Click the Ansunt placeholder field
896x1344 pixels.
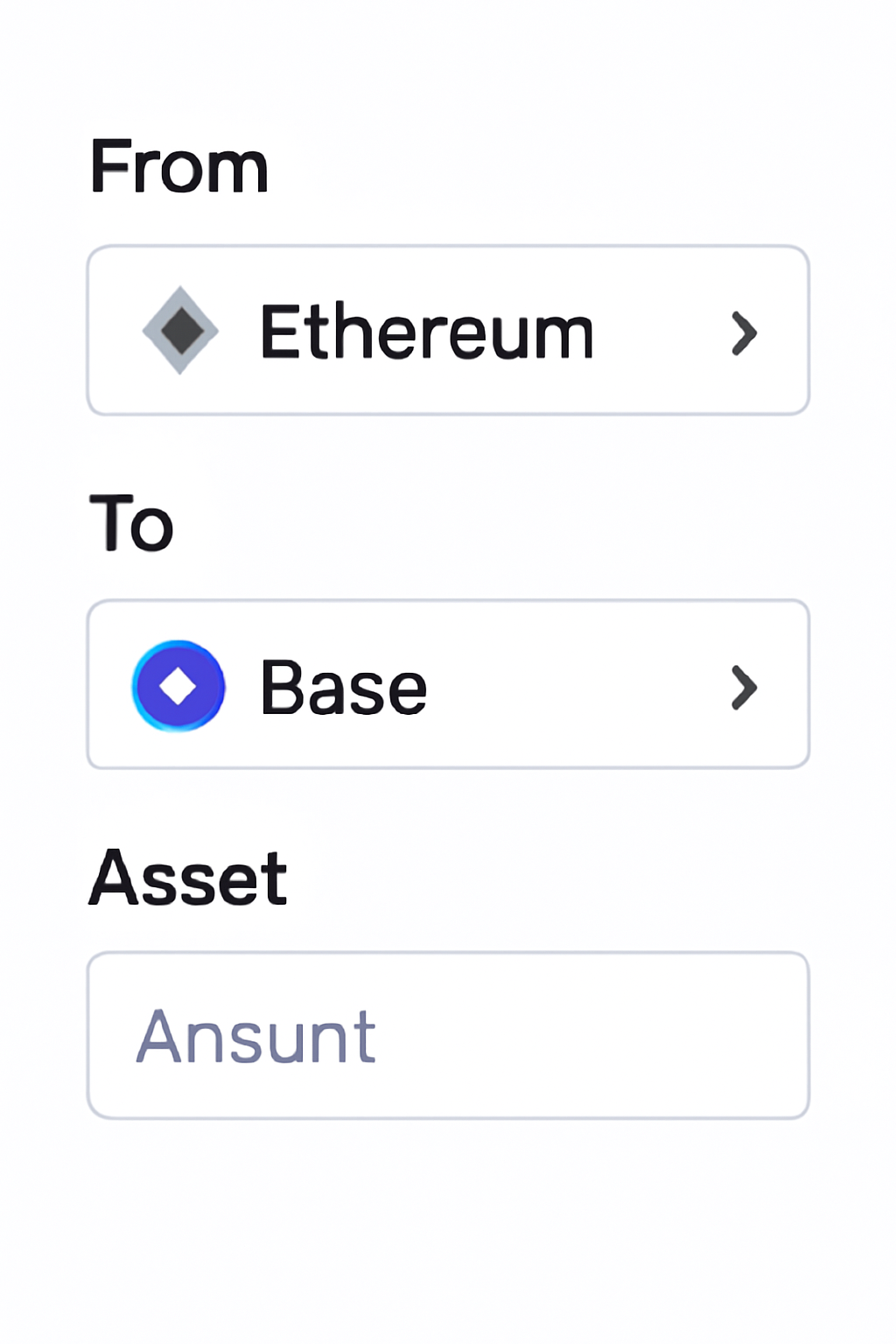tap(256, 1035)
